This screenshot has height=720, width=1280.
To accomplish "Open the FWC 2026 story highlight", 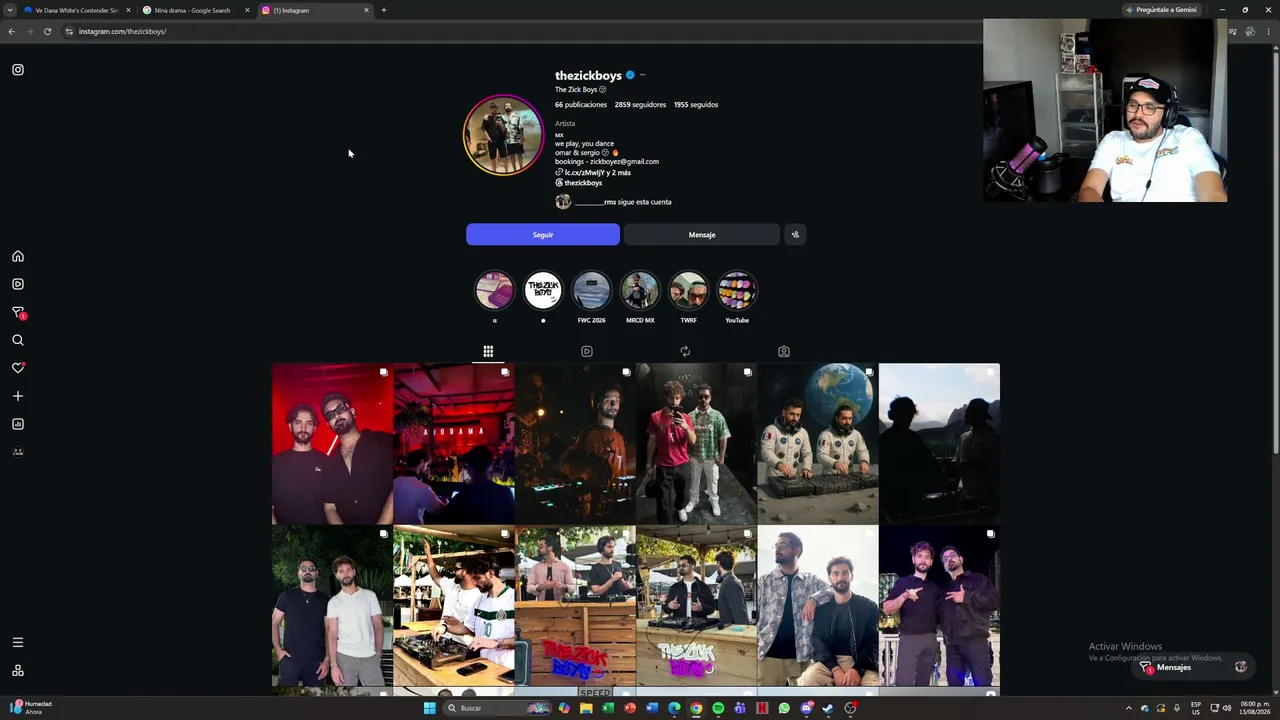I will coord(591,291).
